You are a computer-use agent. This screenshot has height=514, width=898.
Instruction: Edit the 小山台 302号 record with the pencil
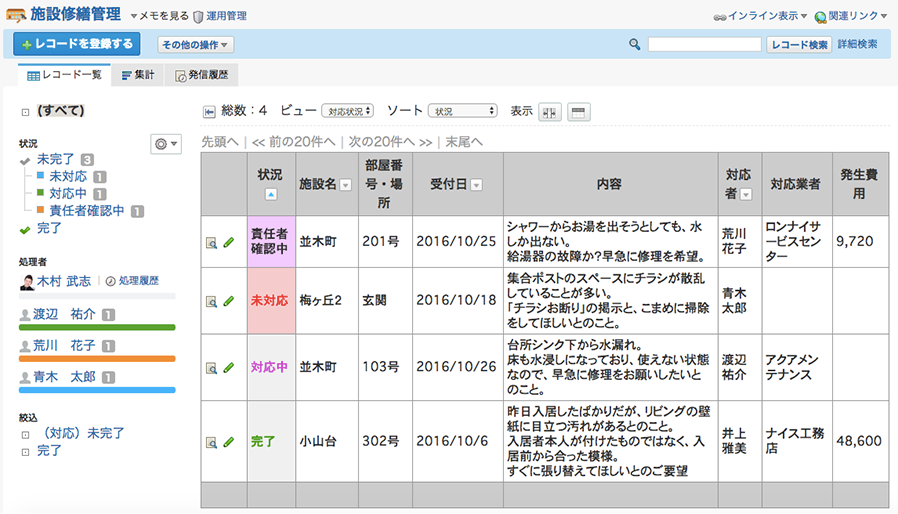[229, 442]
